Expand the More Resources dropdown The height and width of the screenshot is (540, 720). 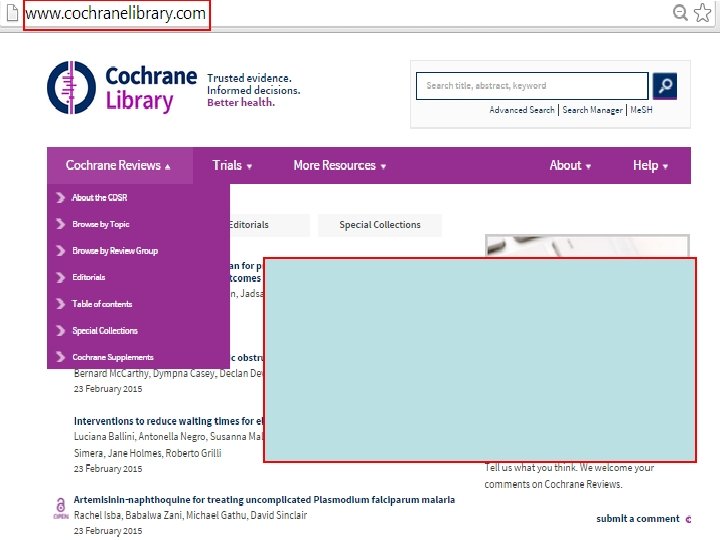[339, 165]
